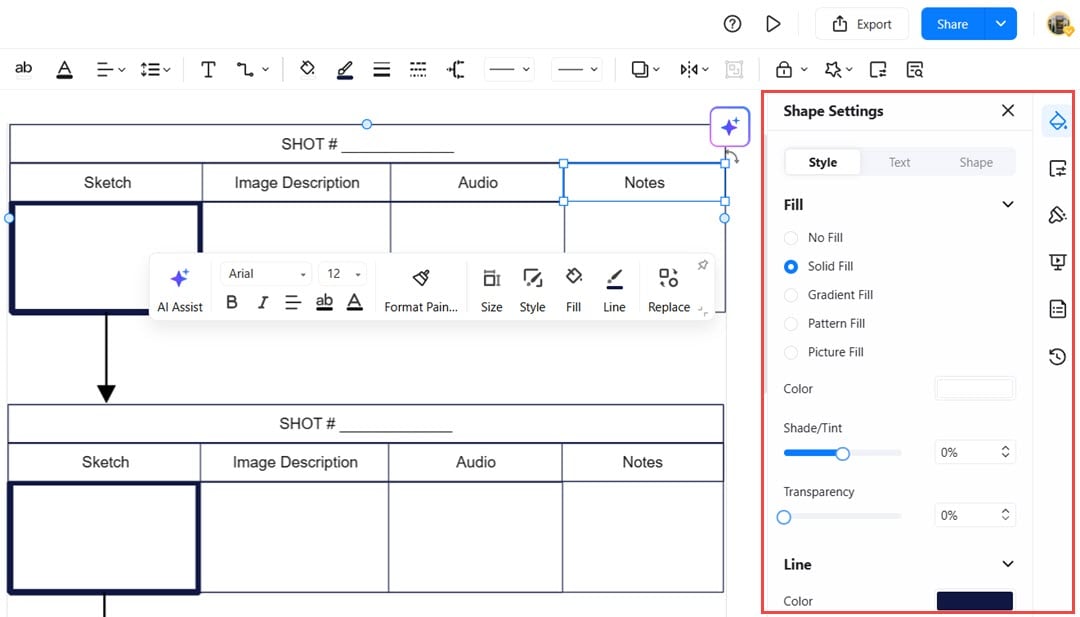
Task: Switch to the Shape tab
Action: click(976, 162)
